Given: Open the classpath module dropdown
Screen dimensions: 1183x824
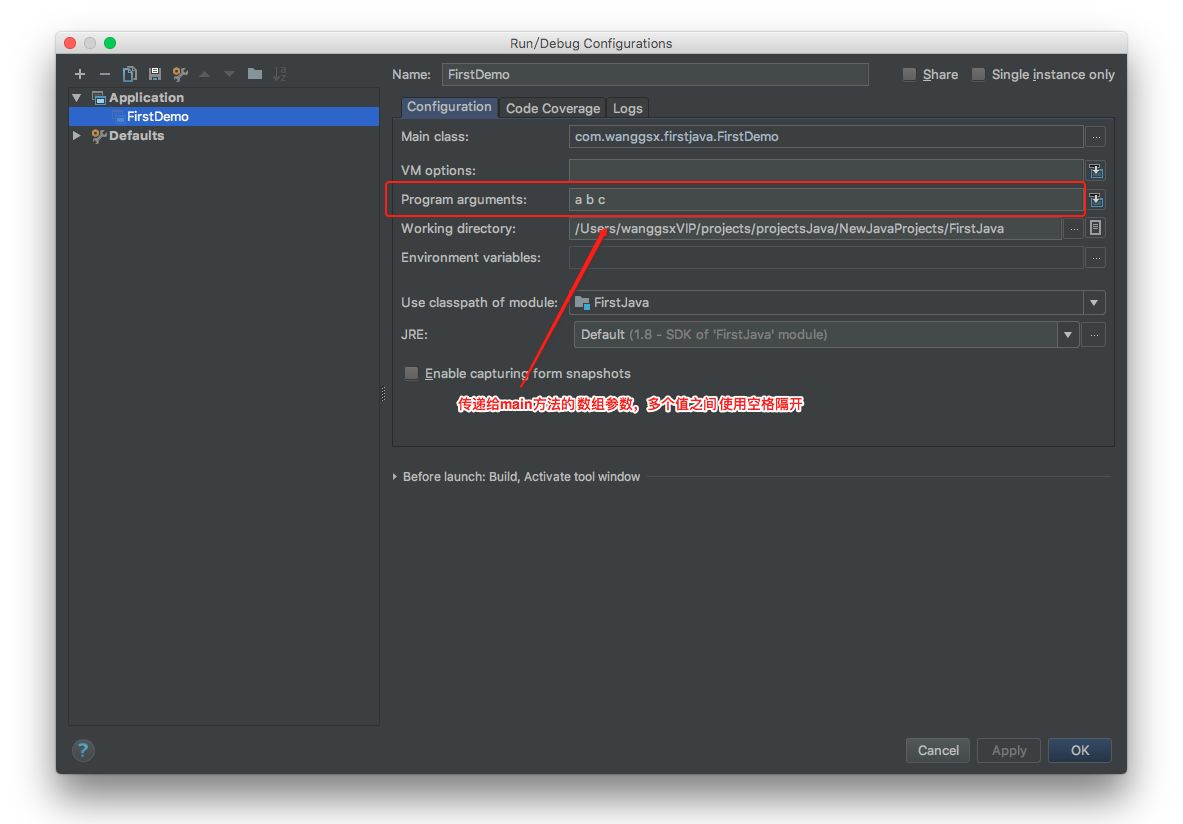Looking at the screenshot, I should click(1094, 303).
